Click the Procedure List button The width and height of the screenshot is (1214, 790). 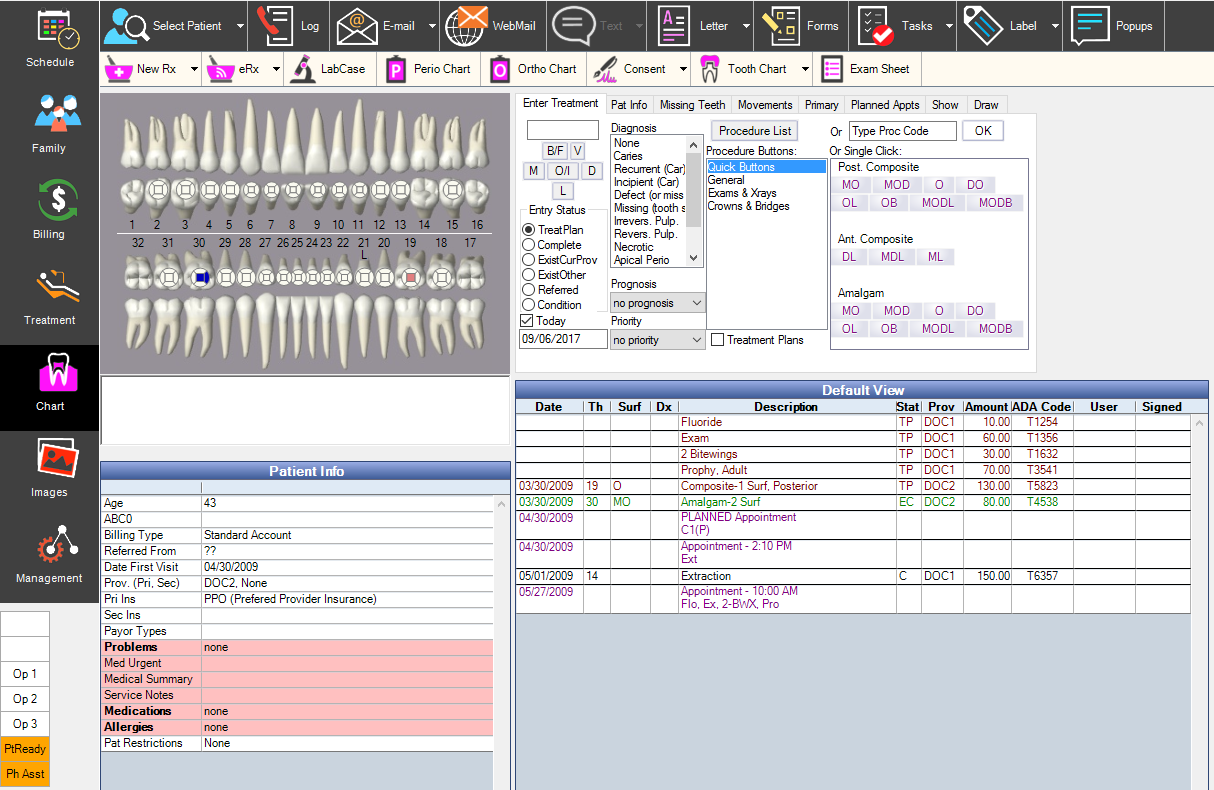pyautogui.click(x=755, y=131)
